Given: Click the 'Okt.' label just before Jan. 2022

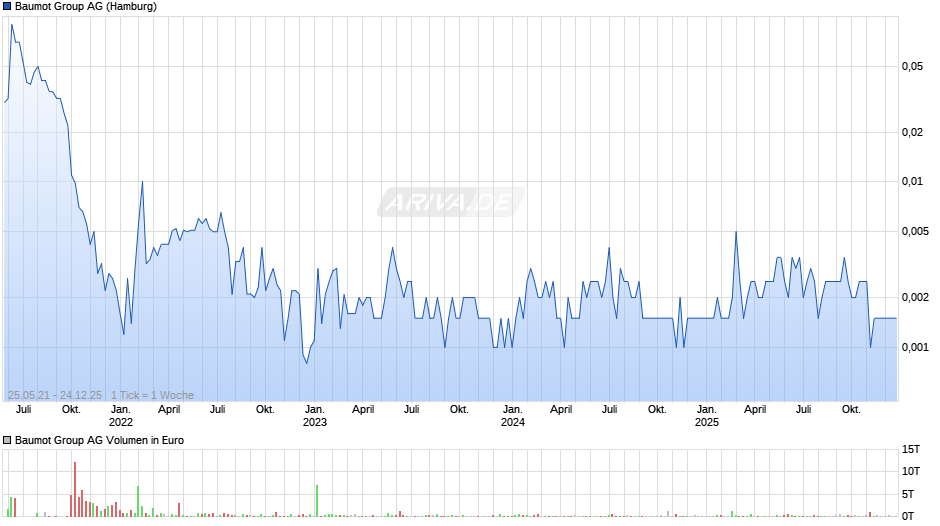Looking at the screenshot, I should tap(71, 410).
